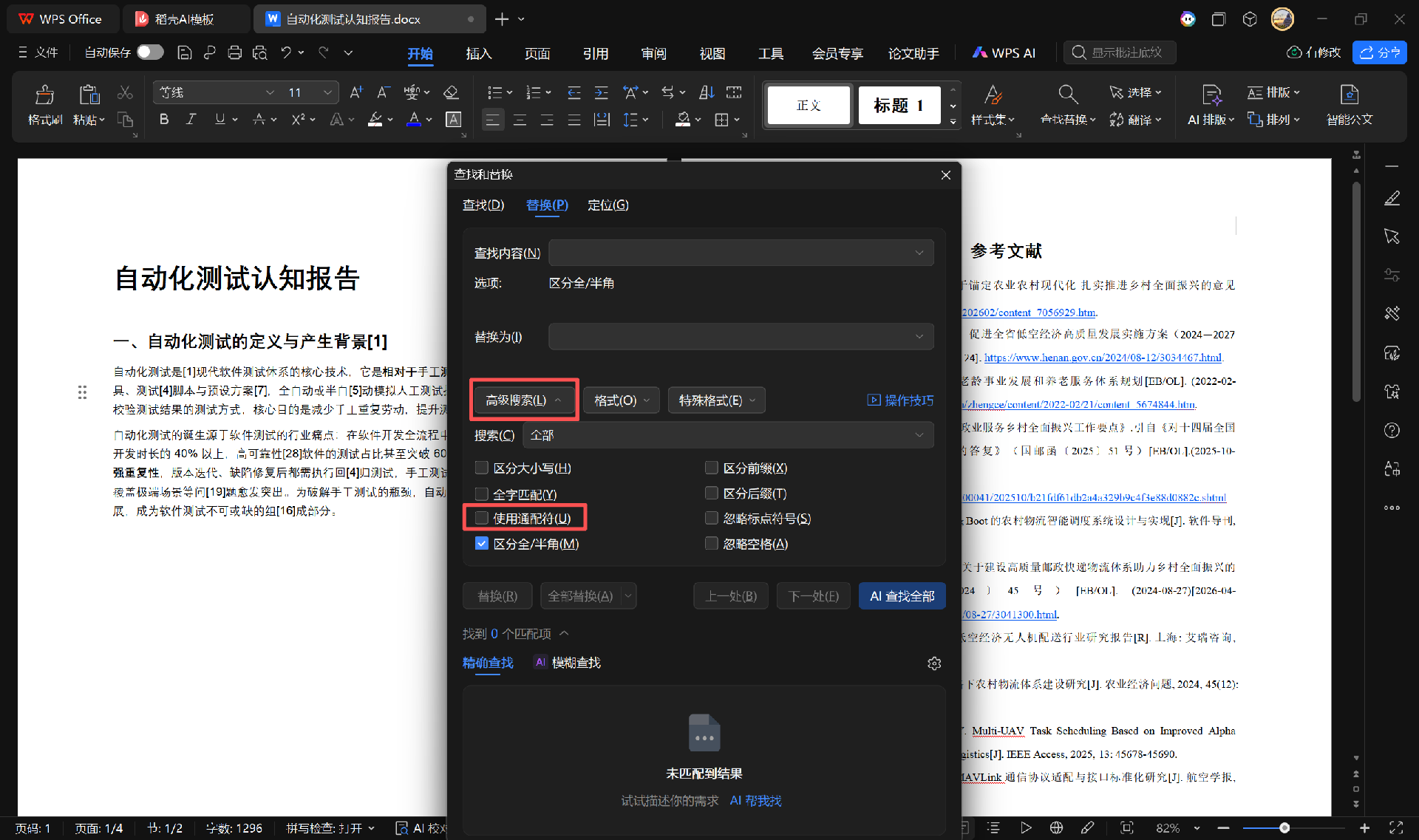Open the operation tips (操作技巧) link

tap(900, 400)
